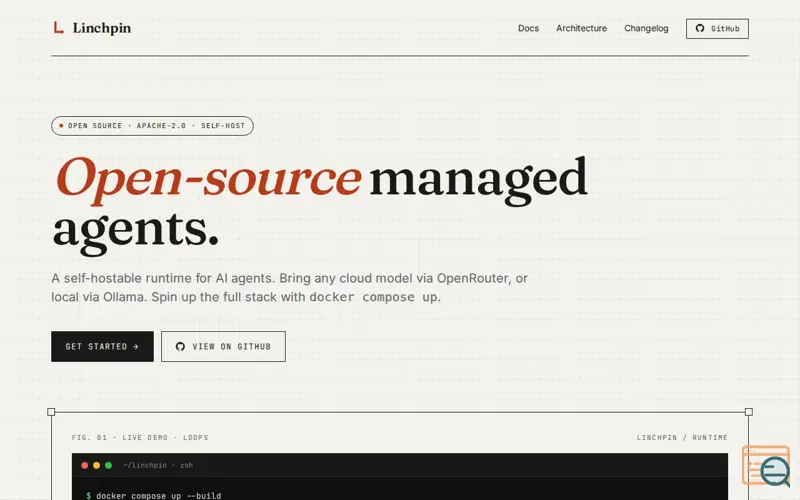
Task: Open the Changelog navigation link
Action: tap(646, 29)
